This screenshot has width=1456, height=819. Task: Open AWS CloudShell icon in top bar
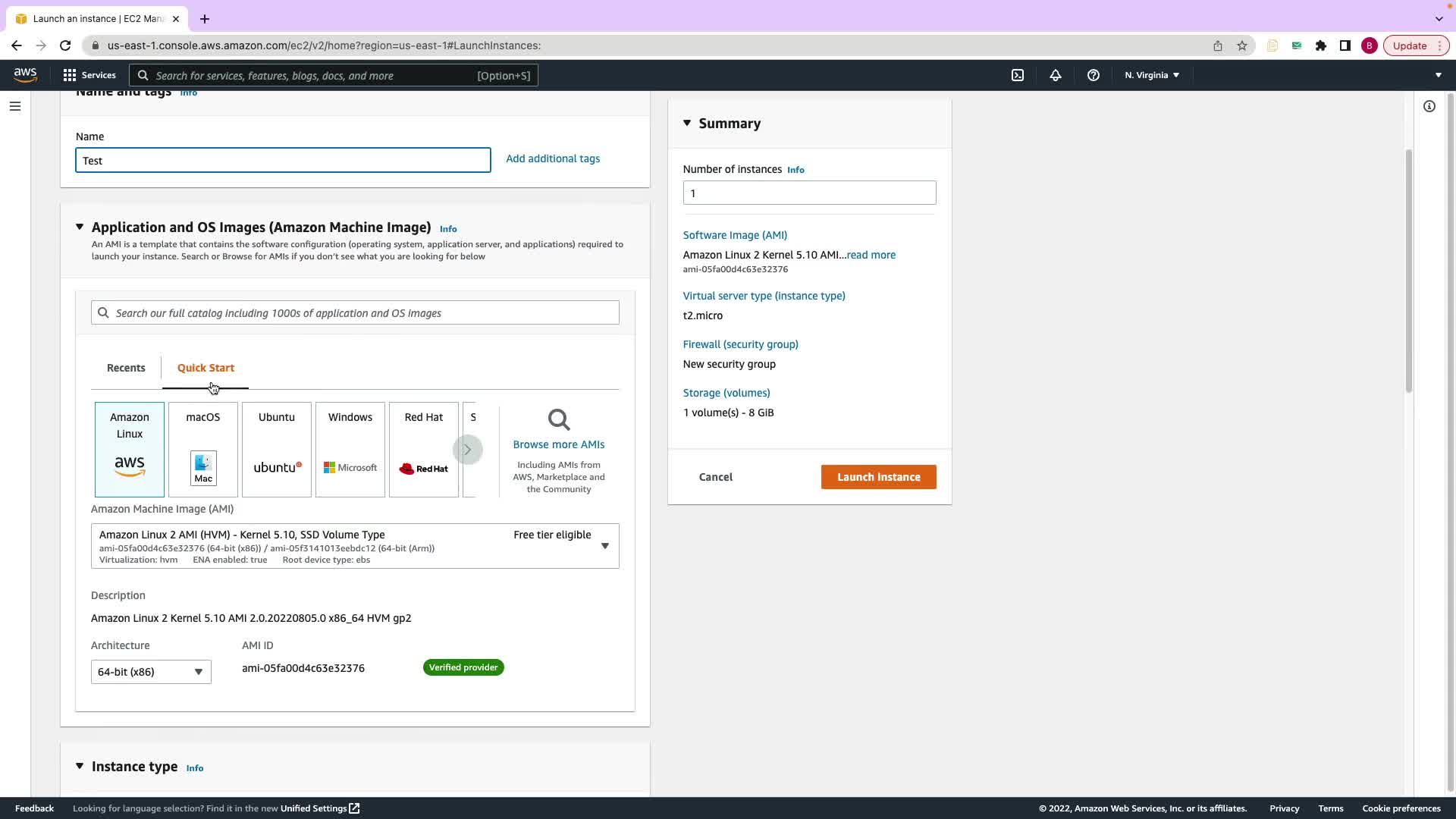[1018, 75]
